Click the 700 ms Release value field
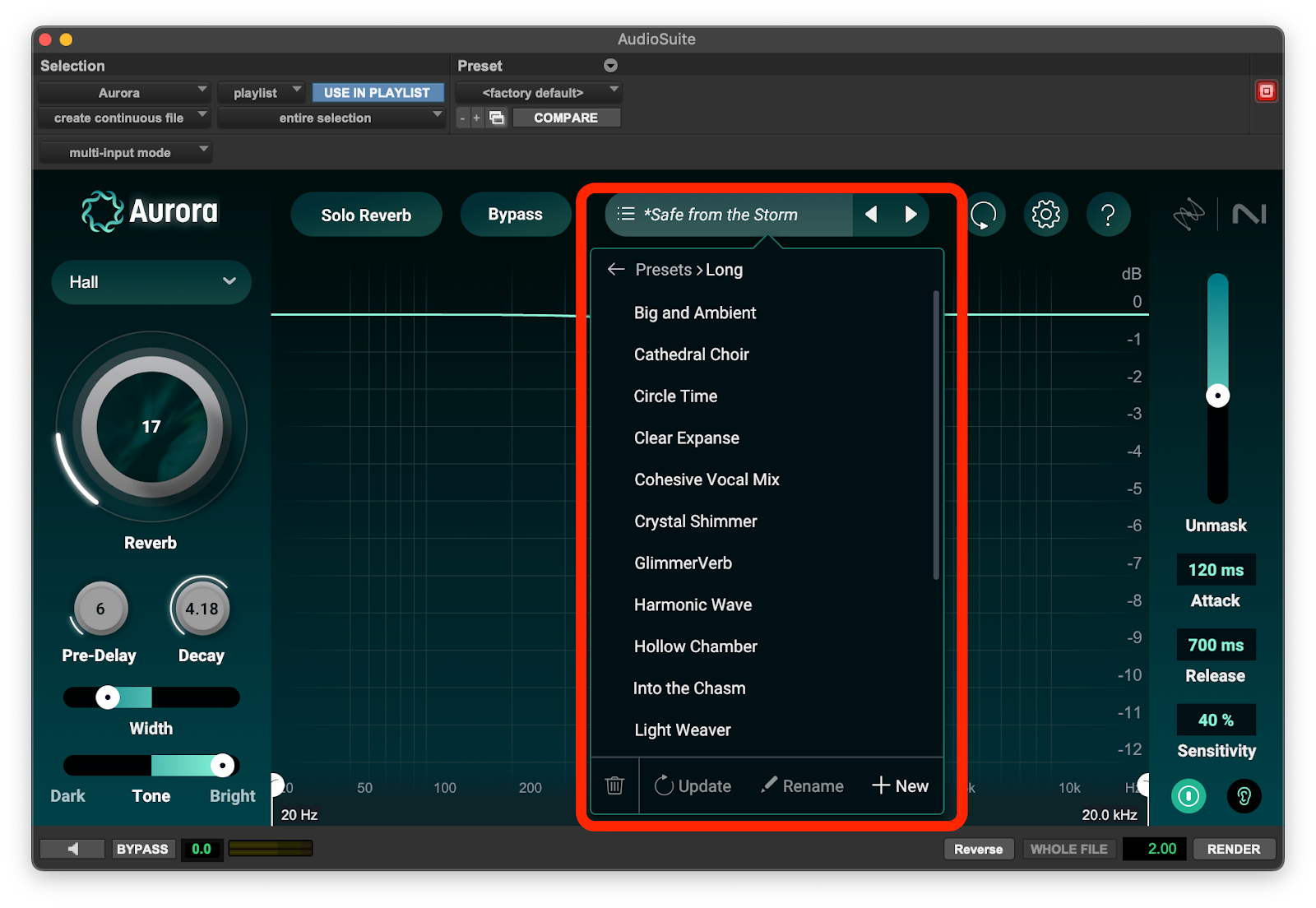The image size is (1316, 908). click(1216, 645)
